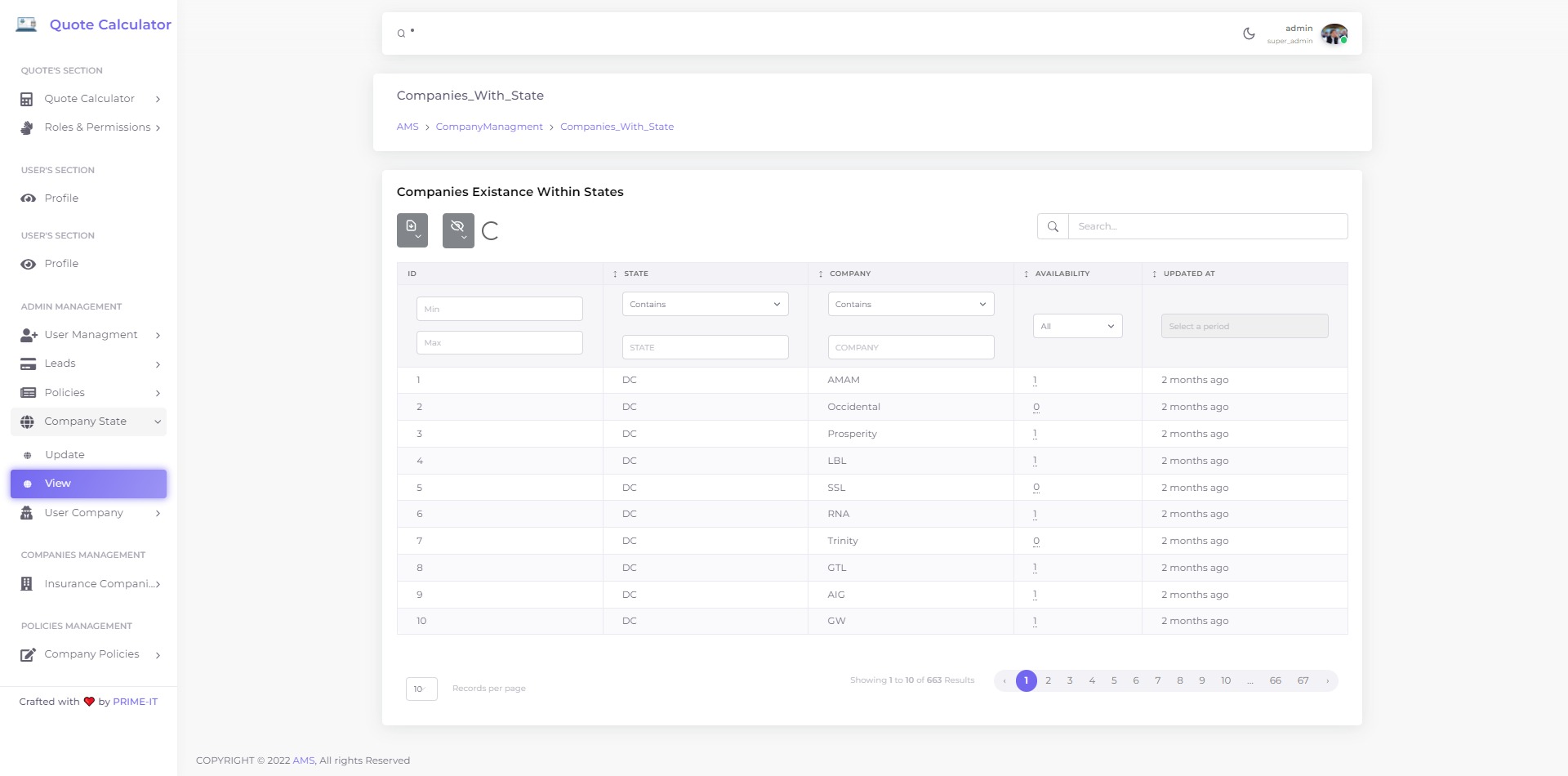Open the Update submenu item
The image size is (1568, 776).
tap(88, 455)
